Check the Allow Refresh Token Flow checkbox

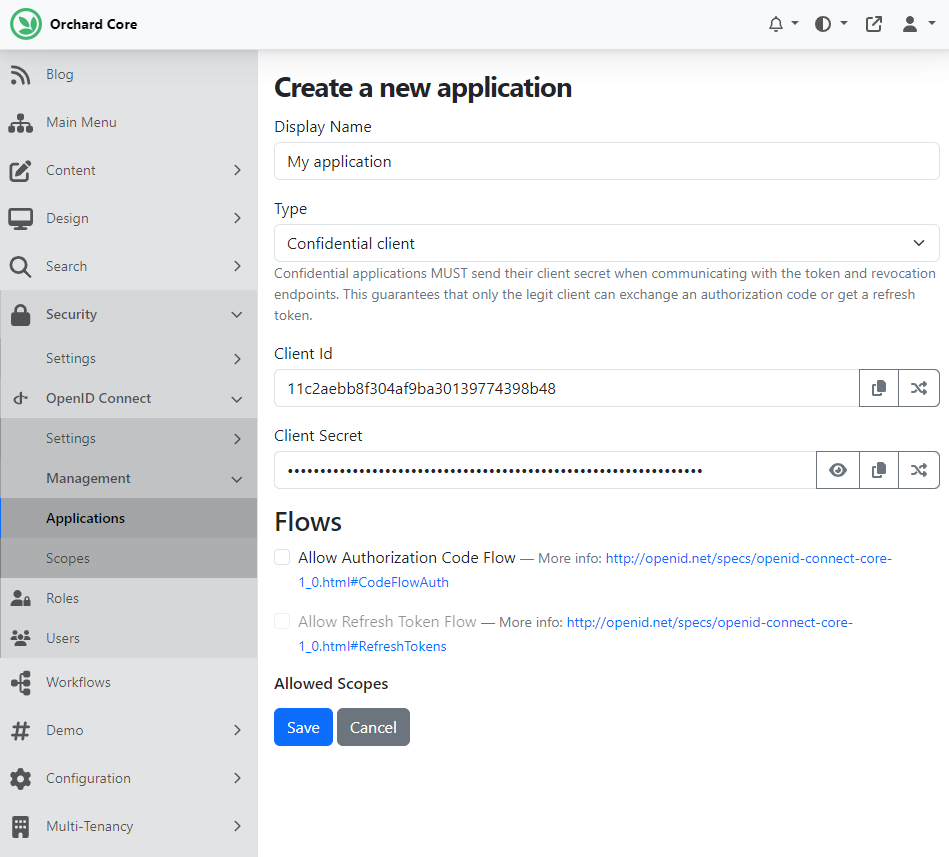pyautogui.click(x=282, y=622)
